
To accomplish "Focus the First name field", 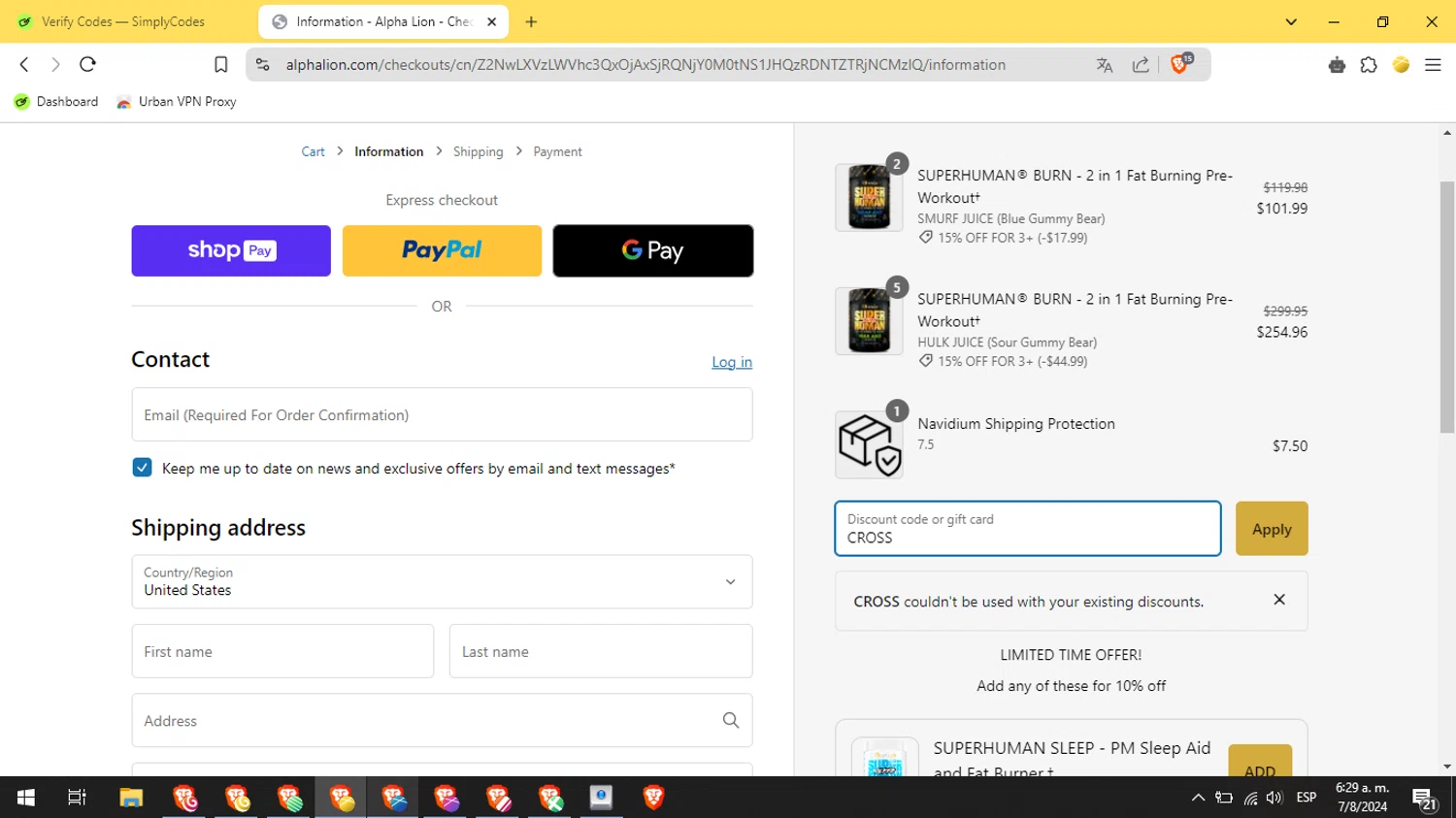I will tap(282, 651).
